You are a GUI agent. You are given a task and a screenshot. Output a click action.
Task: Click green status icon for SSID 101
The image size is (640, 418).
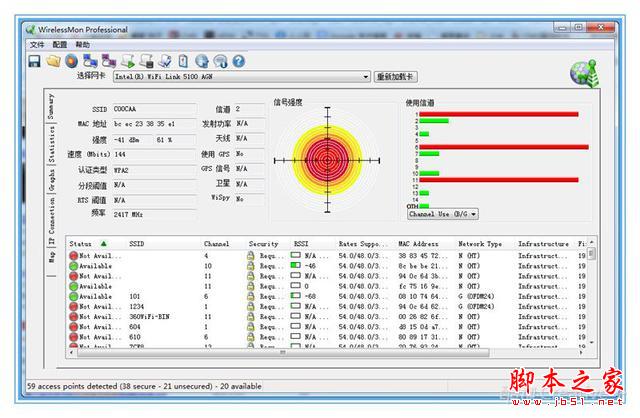coord(73,296)
